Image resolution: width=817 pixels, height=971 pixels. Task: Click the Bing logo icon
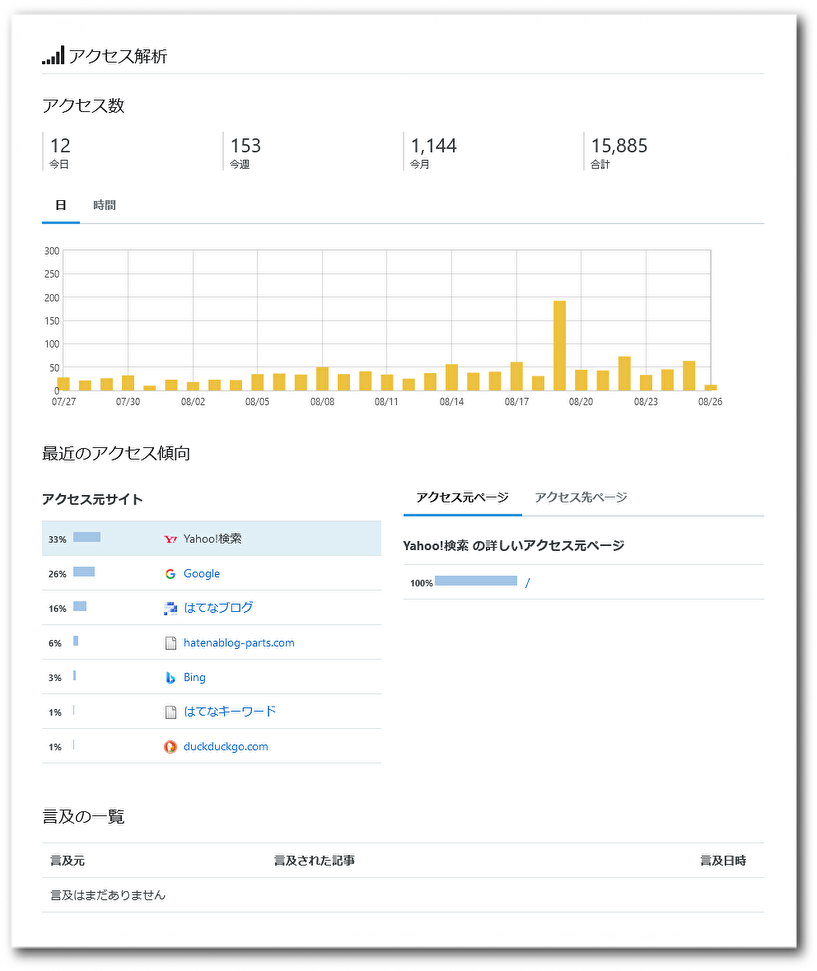[170, 677]
